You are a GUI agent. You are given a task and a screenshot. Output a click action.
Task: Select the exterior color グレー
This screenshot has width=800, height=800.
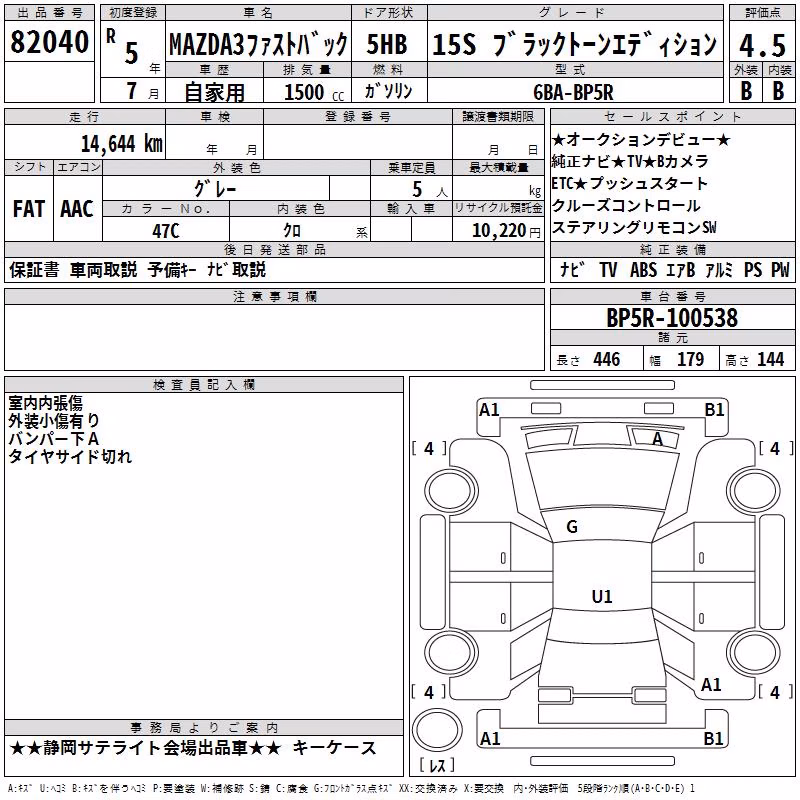pyautogui.click(x=215, y=189)
